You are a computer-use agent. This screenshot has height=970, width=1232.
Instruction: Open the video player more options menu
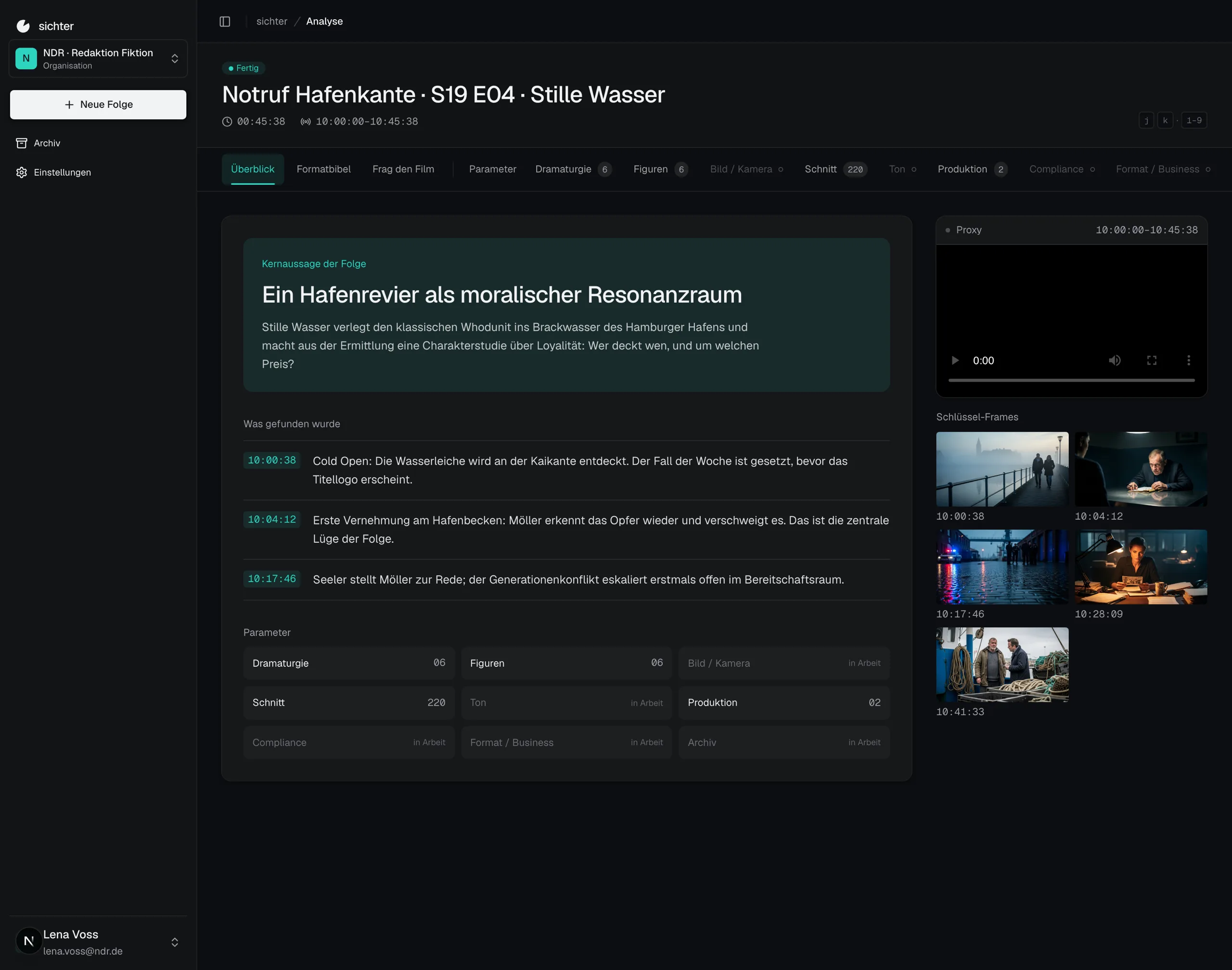click(1188, 360)
